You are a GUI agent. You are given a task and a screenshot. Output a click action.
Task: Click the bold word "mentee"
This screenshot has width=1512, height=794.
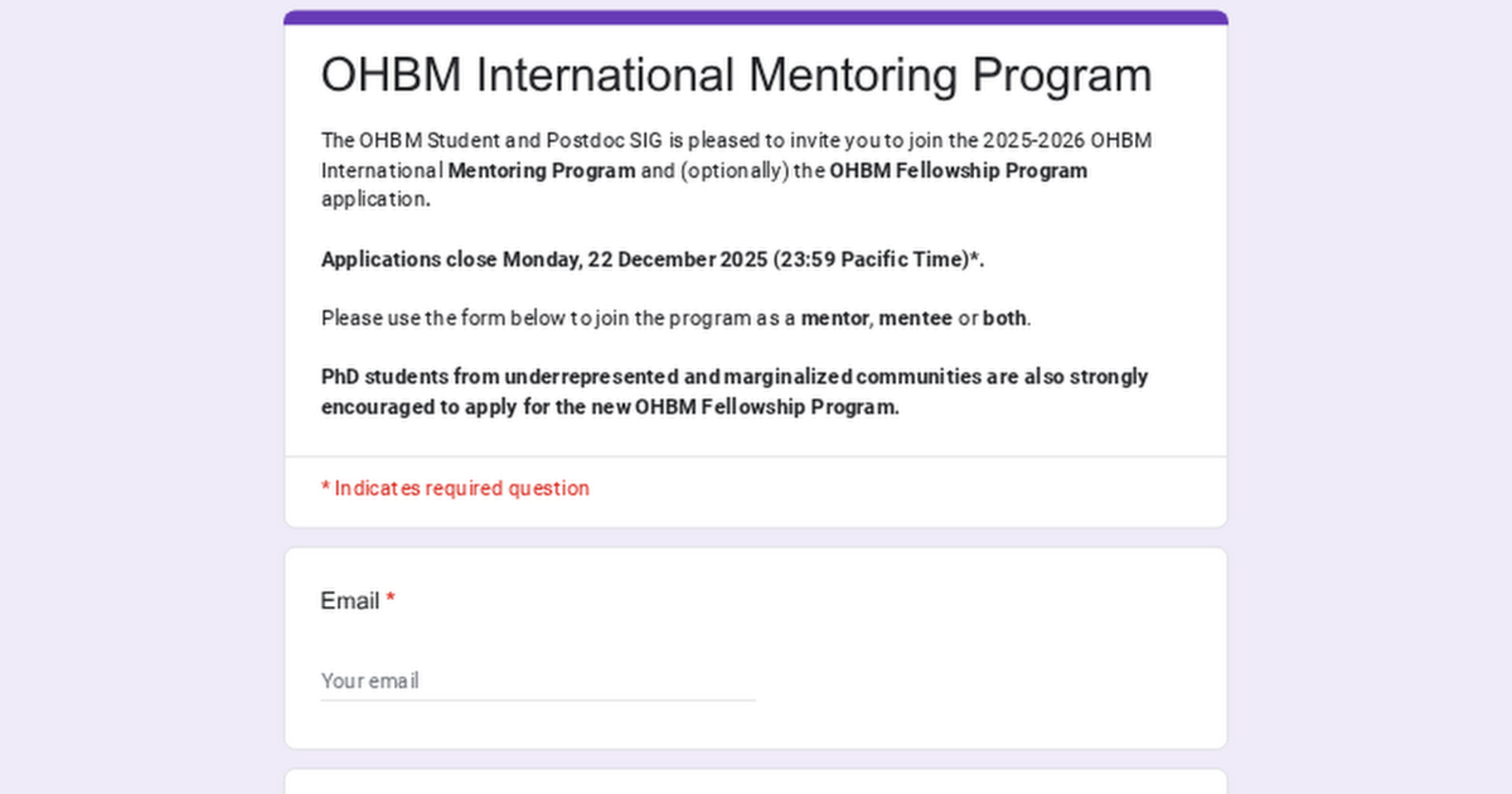pos(915,318)
